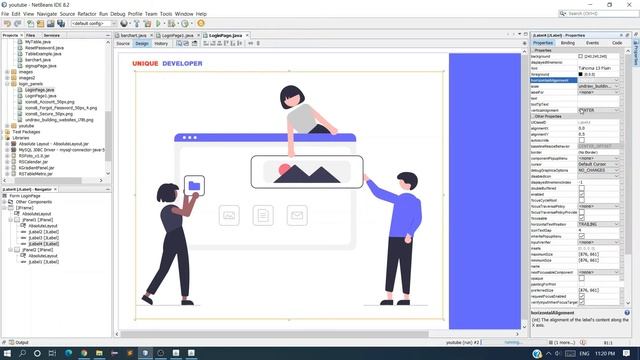Click the orange round icon in toolbar
640x360 pixels.
[201, 24]
